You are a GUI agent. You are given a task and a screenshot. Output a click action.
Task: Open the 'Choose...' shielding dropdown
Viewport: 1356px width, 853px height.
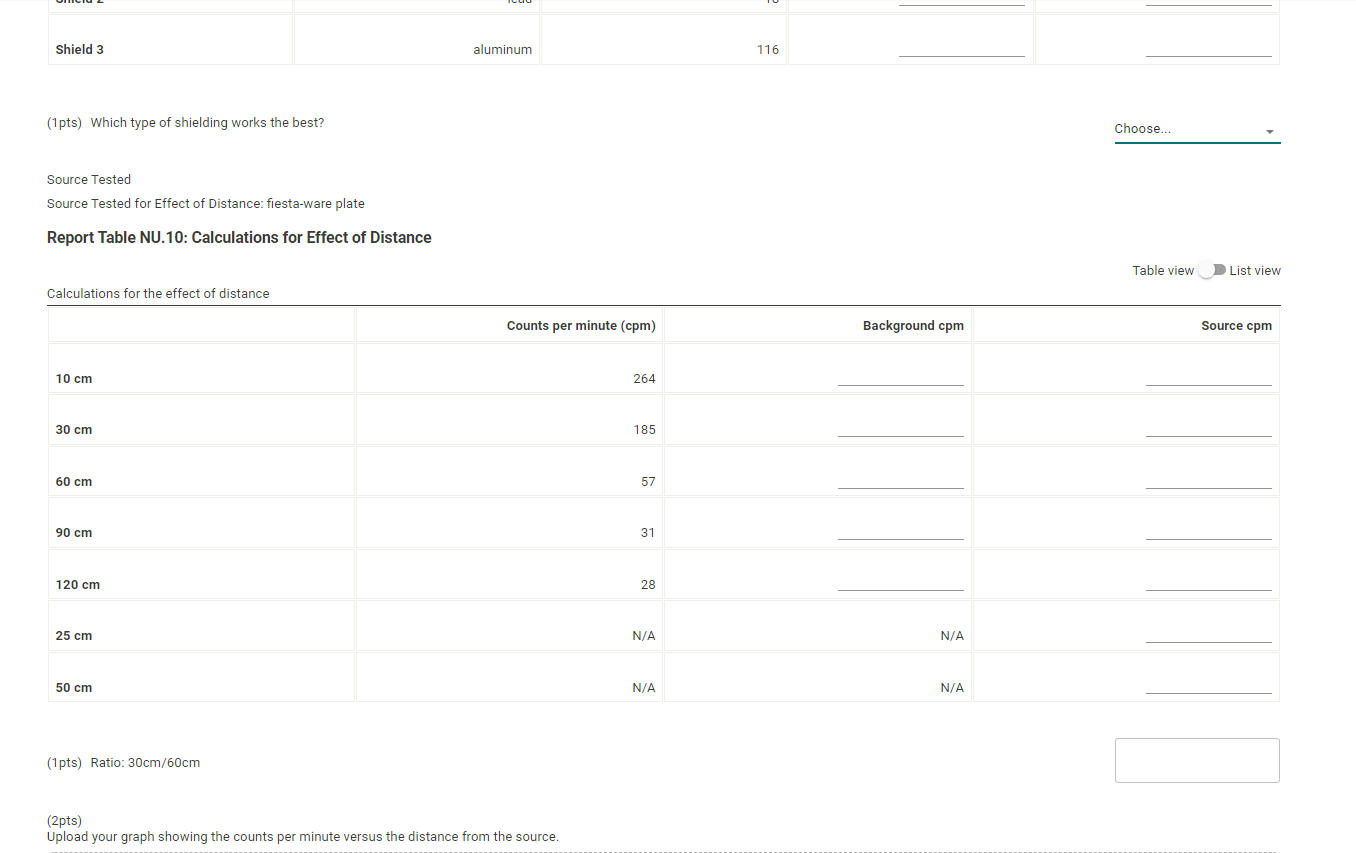1197,129
